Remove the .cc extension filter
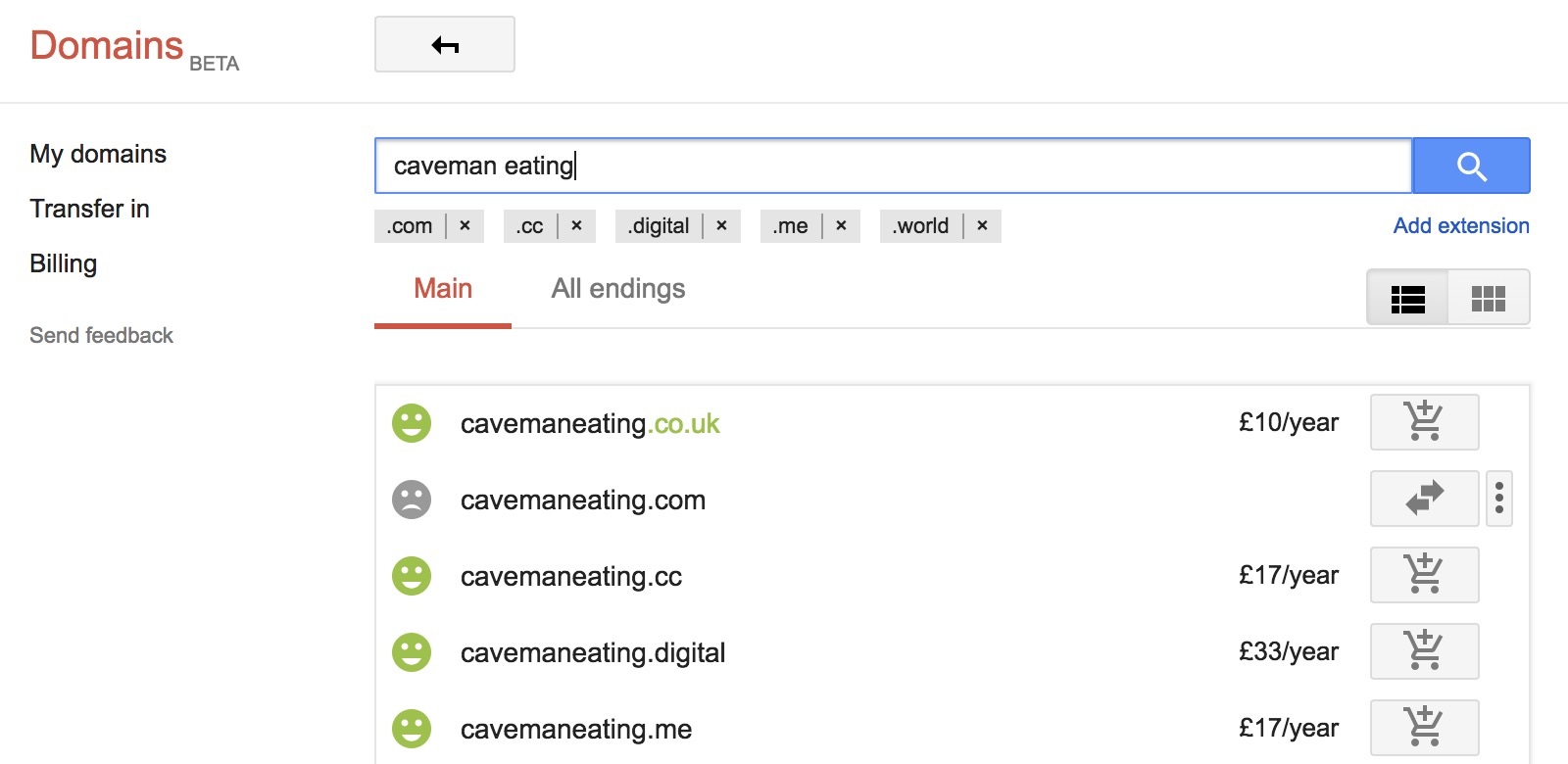Screen dimensions: 1568x764 click(x=576, y=225)
